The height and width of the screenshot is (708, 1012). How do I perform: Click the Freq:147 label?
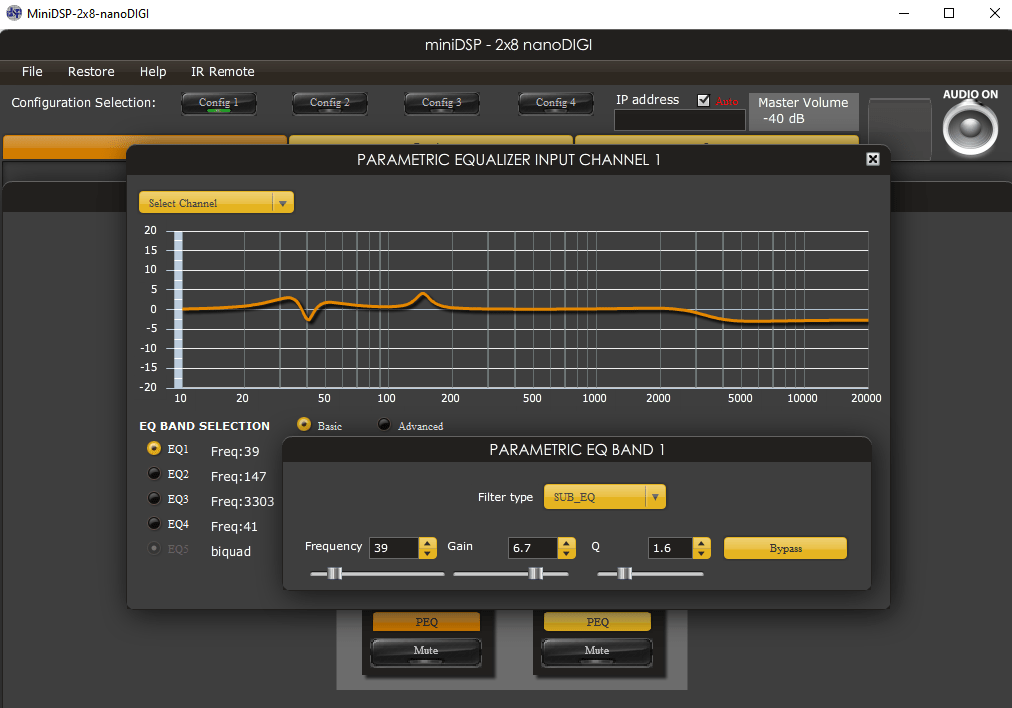pyautogui.click(x=238, y=476)
